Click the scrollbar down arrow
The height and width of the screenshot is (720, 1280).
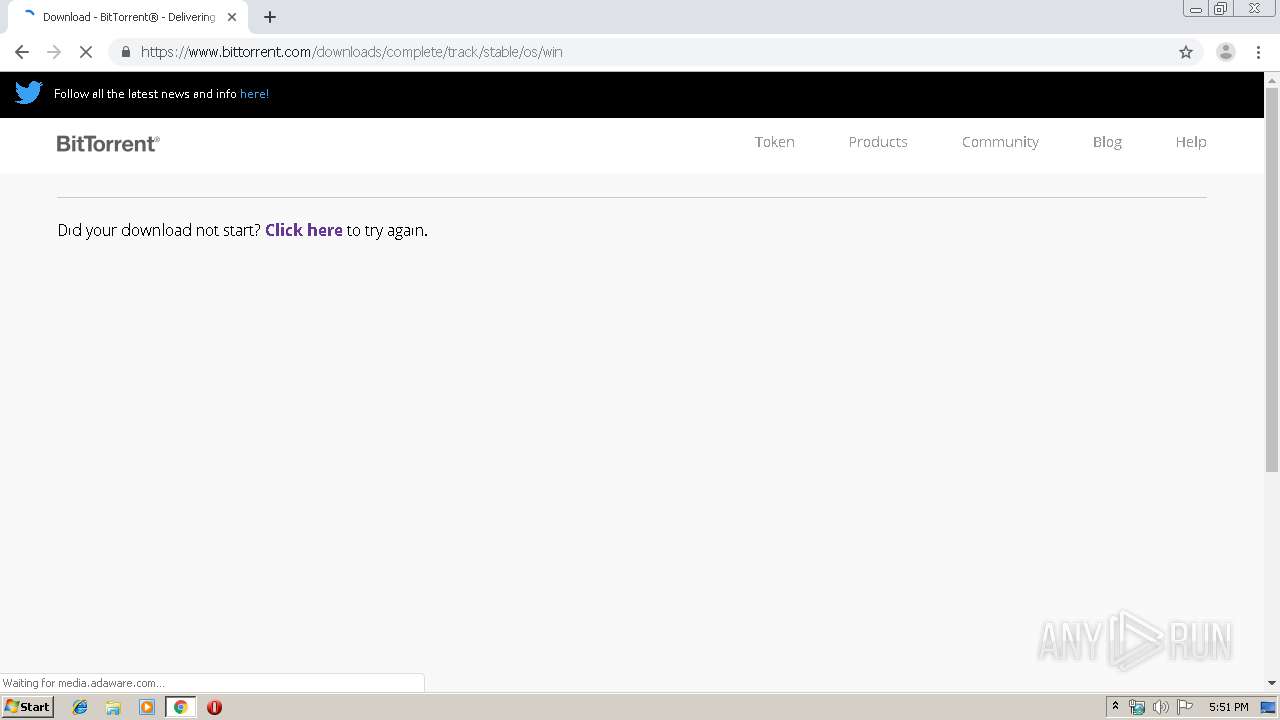click(x=1272, y=683)
